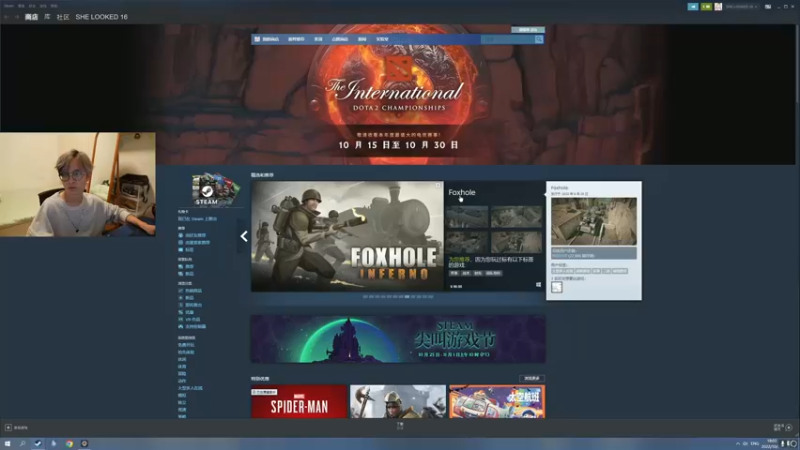Screen dimensions: 800x450
Task: Click 浏览更多 beside special offers
Action: [x=532, y=378]
